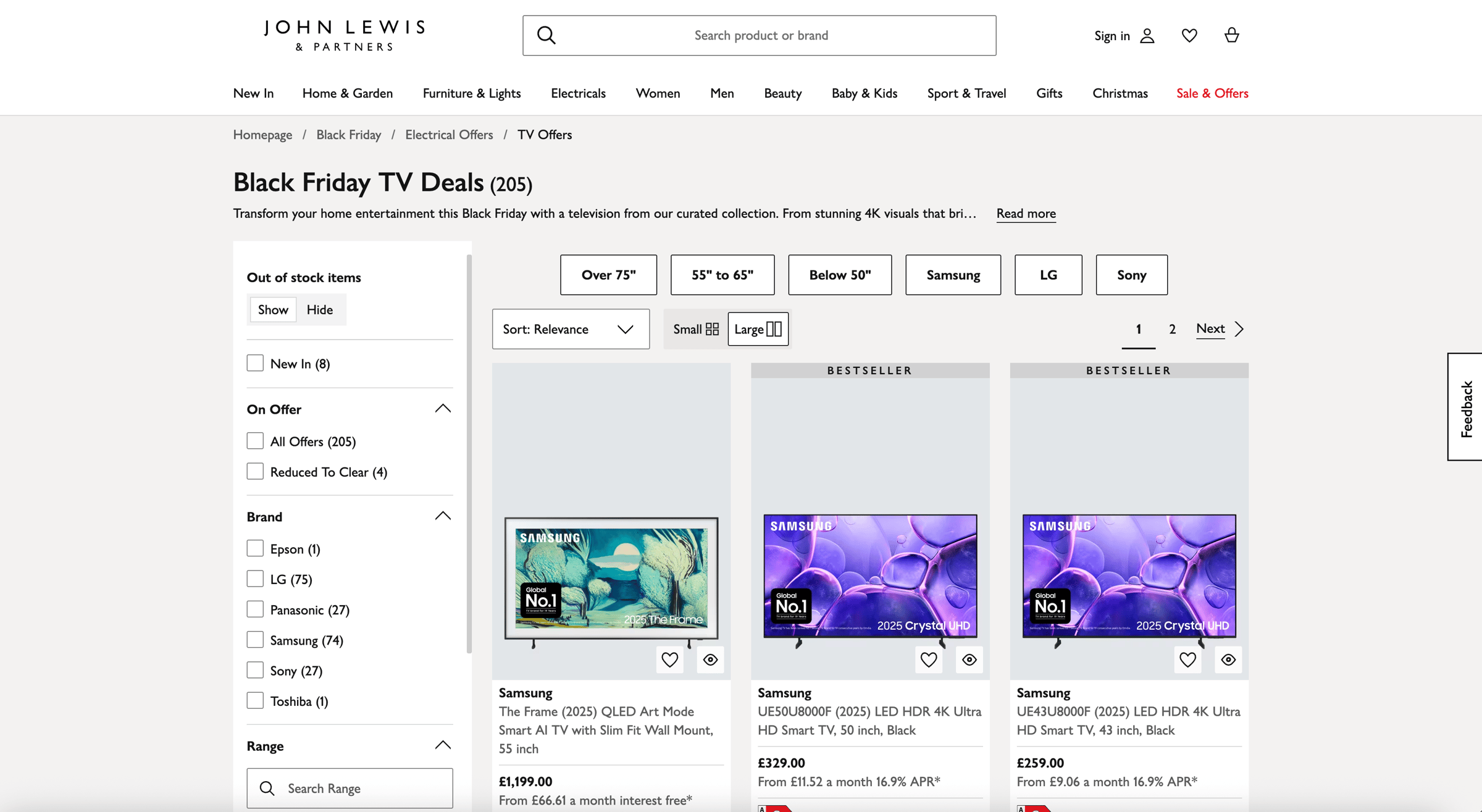
Task: Enable Reduced To Clear filter
Action: (x=255, y=472)
